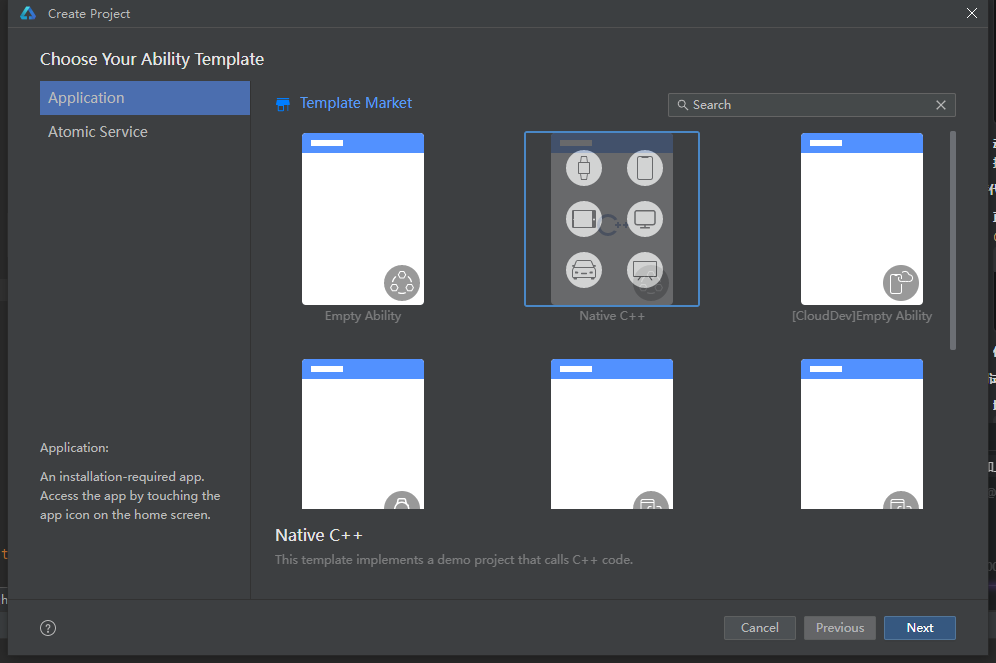Click the monitor device icon in Native C++

(x=645, y=219)
